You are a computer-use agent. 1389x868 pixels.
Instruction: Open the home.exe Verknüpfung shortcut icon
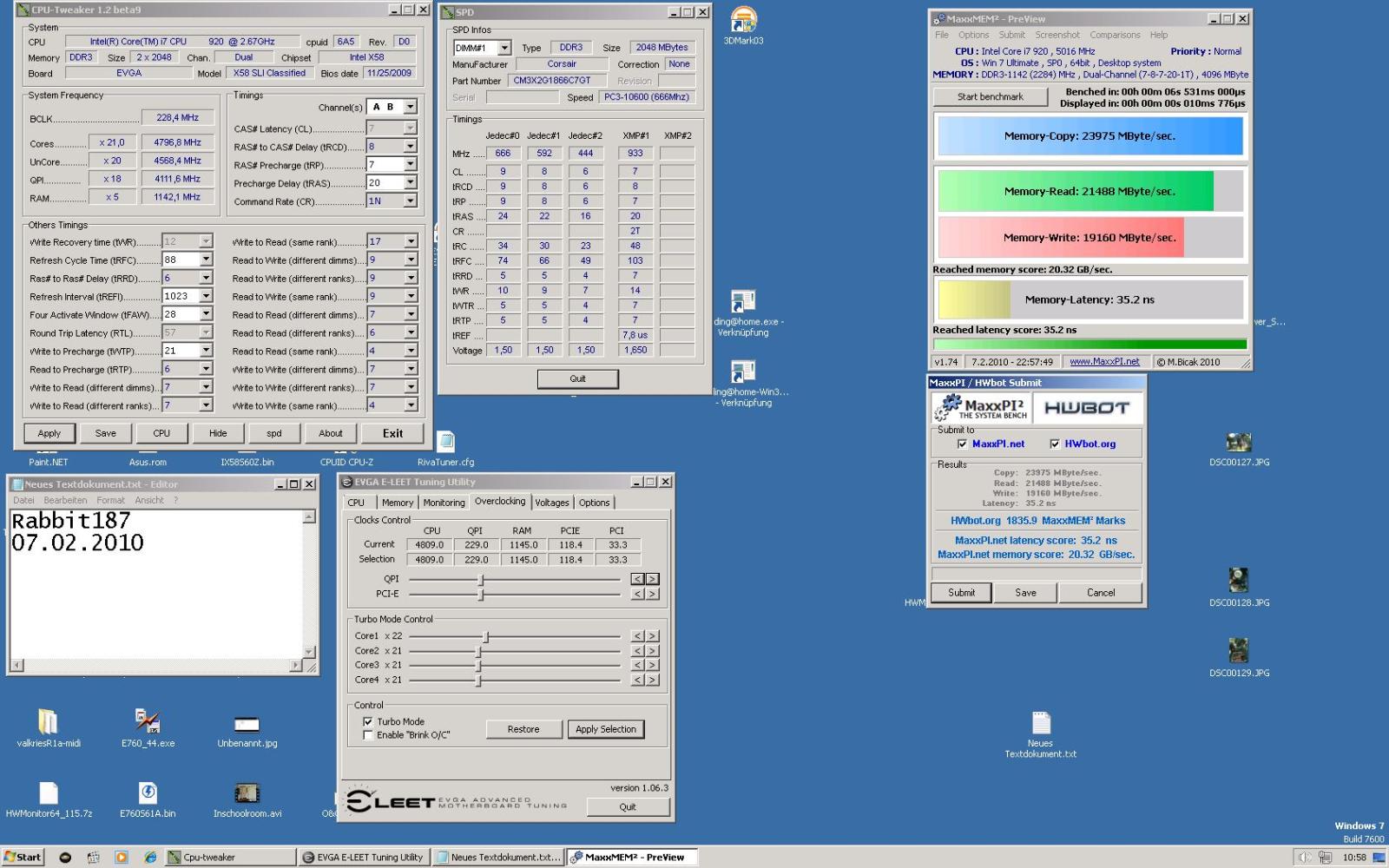pos(742,301)
